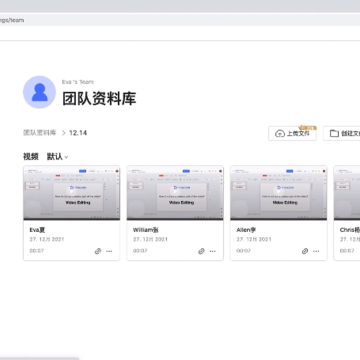This screenshot has height=360, width=360.
Task: Click the Eva夏 video title
Action: (x=37, y=230)
